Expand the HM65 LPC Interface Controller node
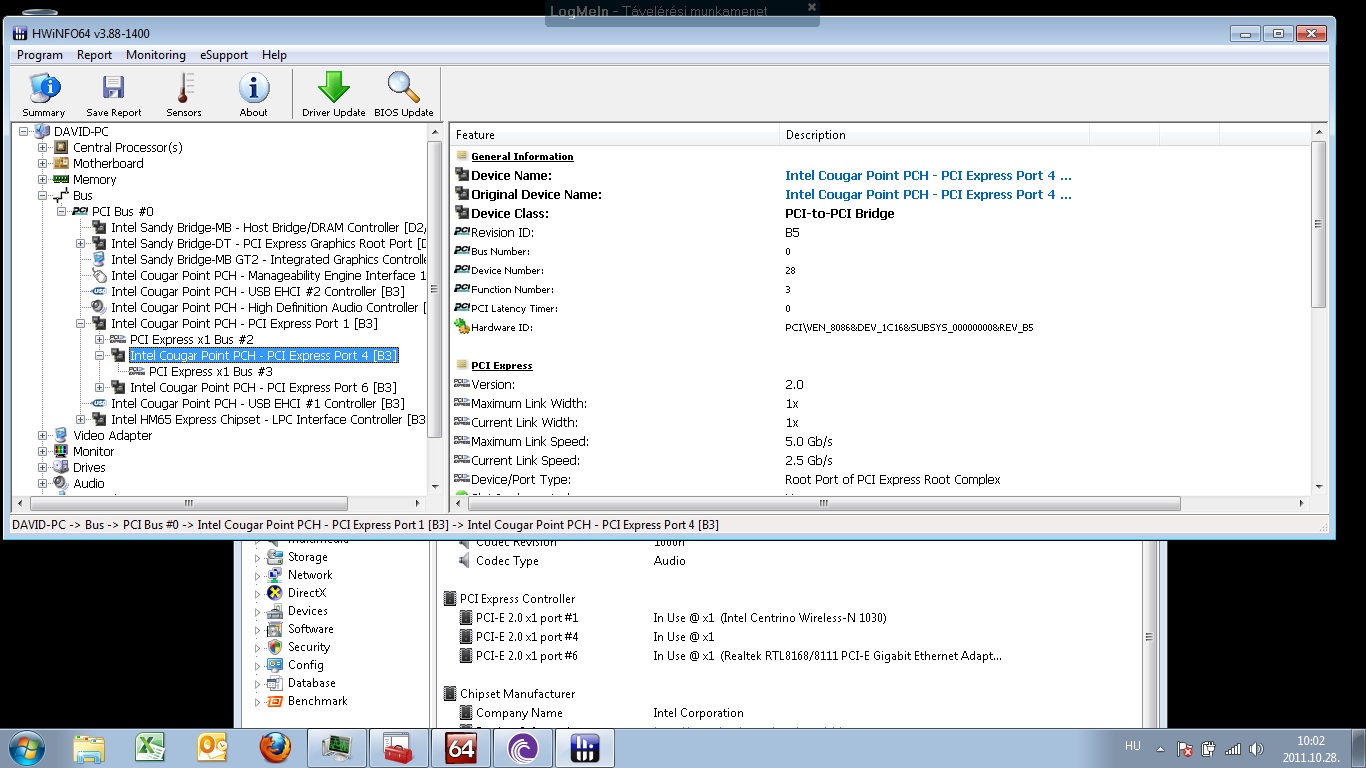 click(x=81, y=420)
